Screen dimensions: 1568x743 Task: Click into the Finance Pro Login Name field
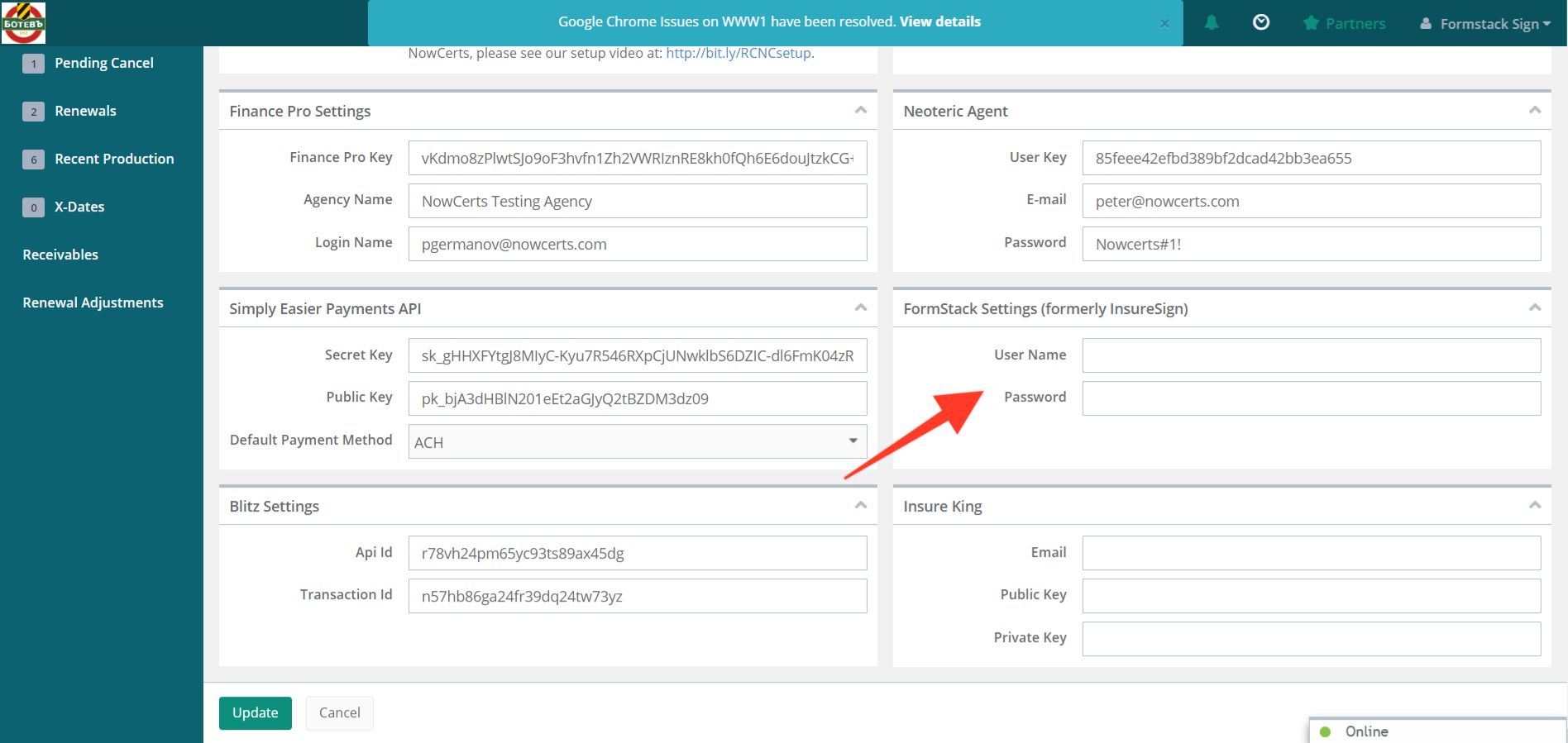[638, 244]
